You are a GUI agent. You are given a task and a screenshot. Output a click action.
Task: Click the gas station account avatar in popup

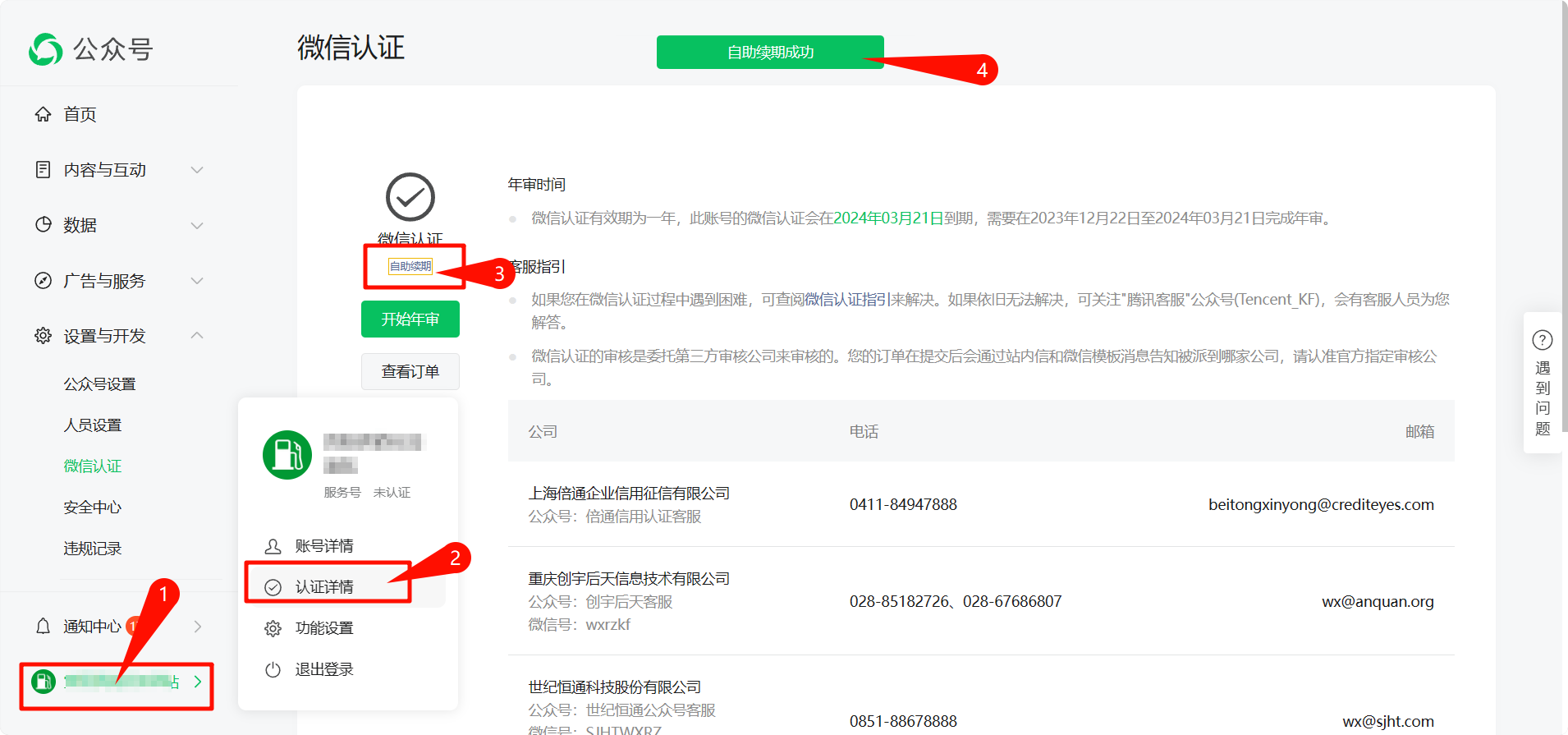(287, 455)
